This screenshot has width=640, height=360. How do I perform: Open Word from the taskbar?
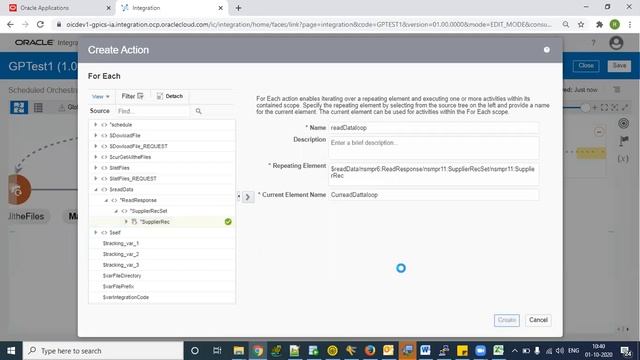point(425,350)
